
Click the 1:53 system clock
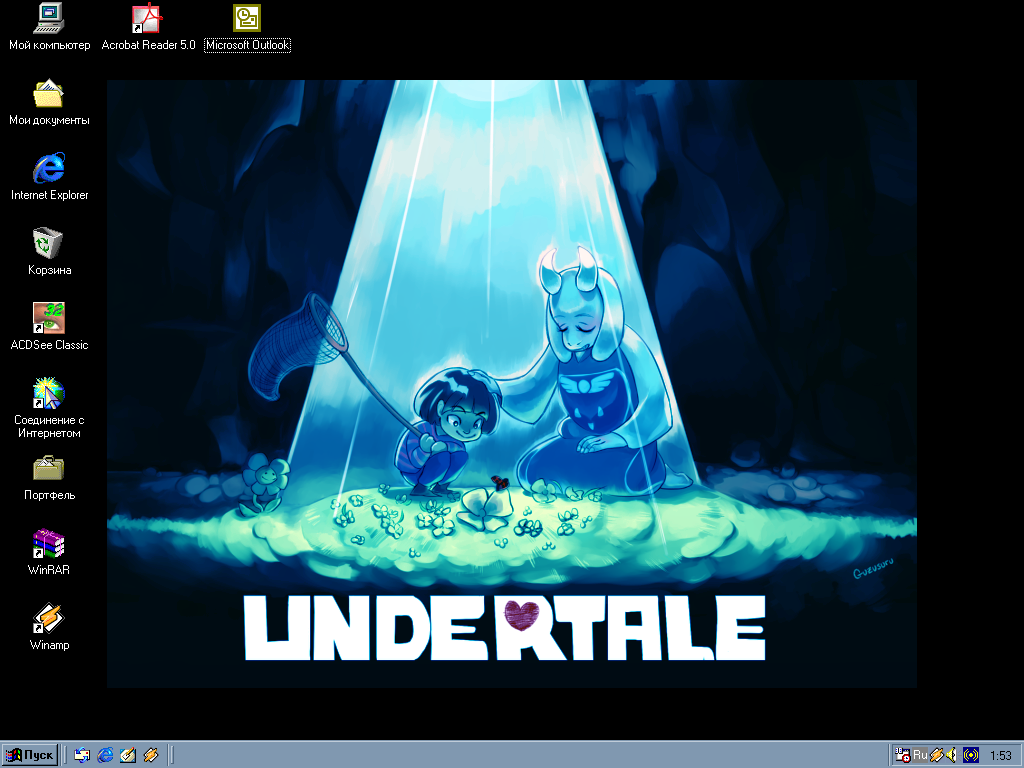[1000, 756]
